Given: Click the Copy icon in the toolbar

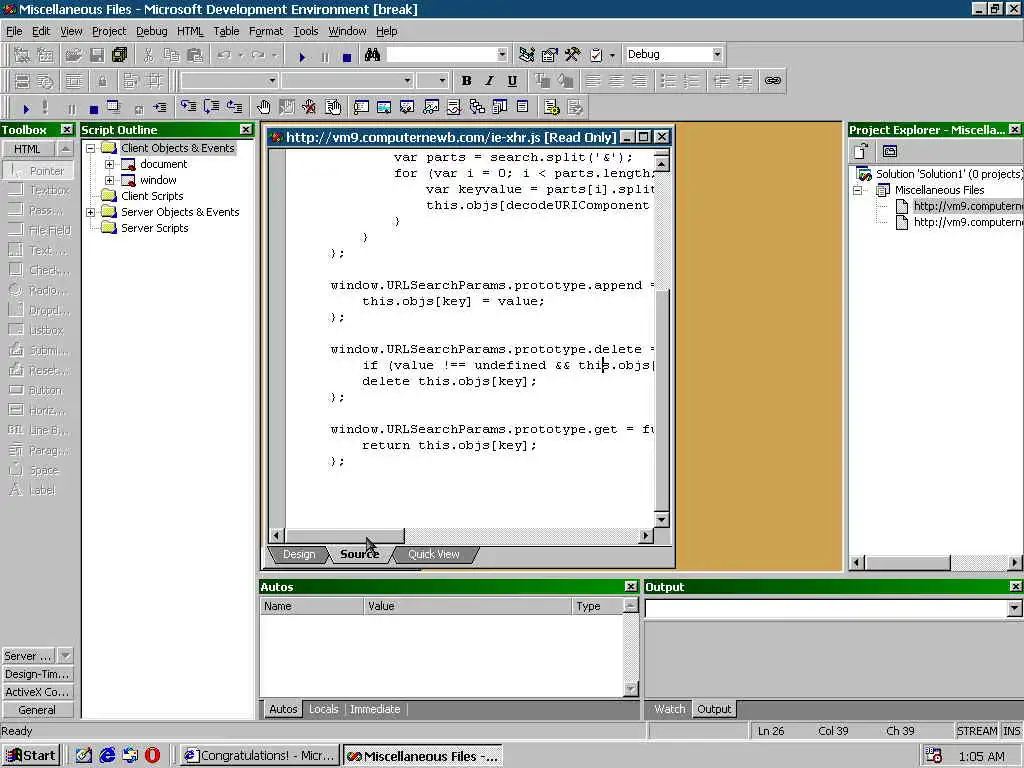Looking at the screenshot, I should (x=172, y=55).
